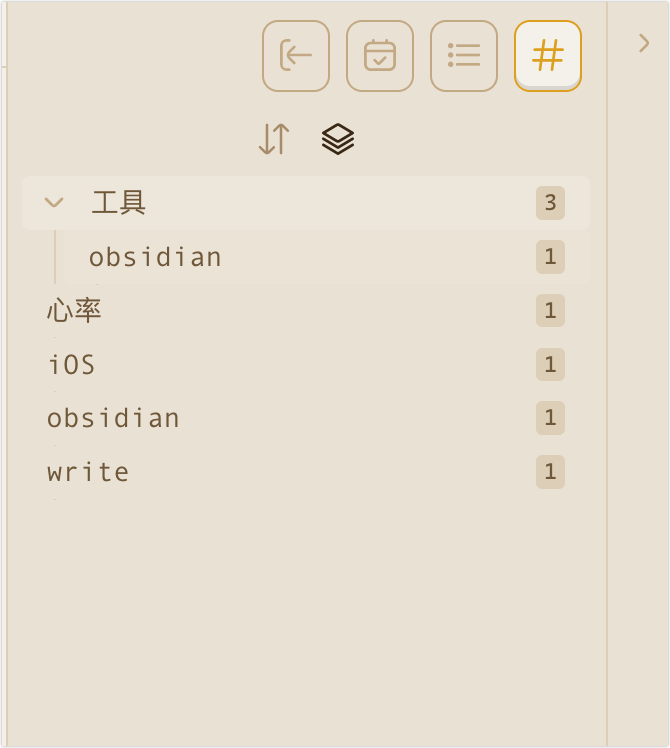This screenshot has width=670, height=748.
Task: Click the count badge 3 beside 工具
Action: pyautogui.click(x=550, y=203)
